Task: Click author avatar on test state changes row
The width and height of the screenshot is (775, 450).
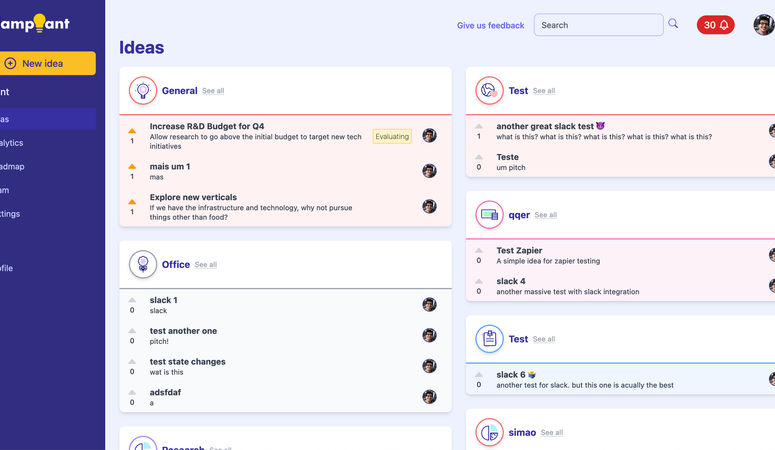Action: (430, 366)
